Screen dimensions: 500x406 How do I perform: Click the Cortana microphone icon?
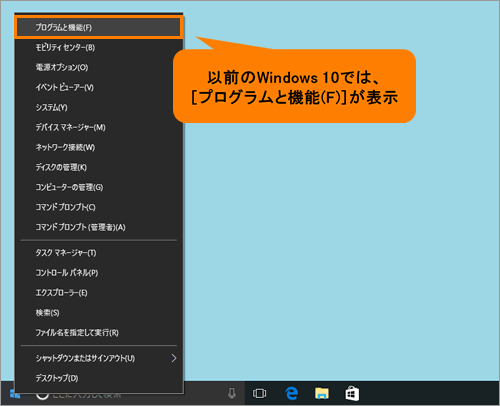point(232,394)
